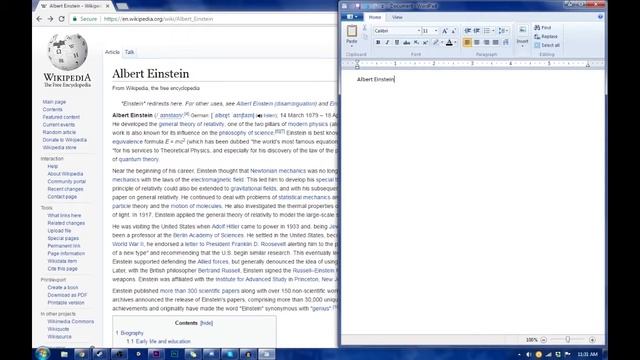Open the Wikipedia Talk tab
Image resolution: width=640 pixels, height=360 pixels.
[129, 52]
